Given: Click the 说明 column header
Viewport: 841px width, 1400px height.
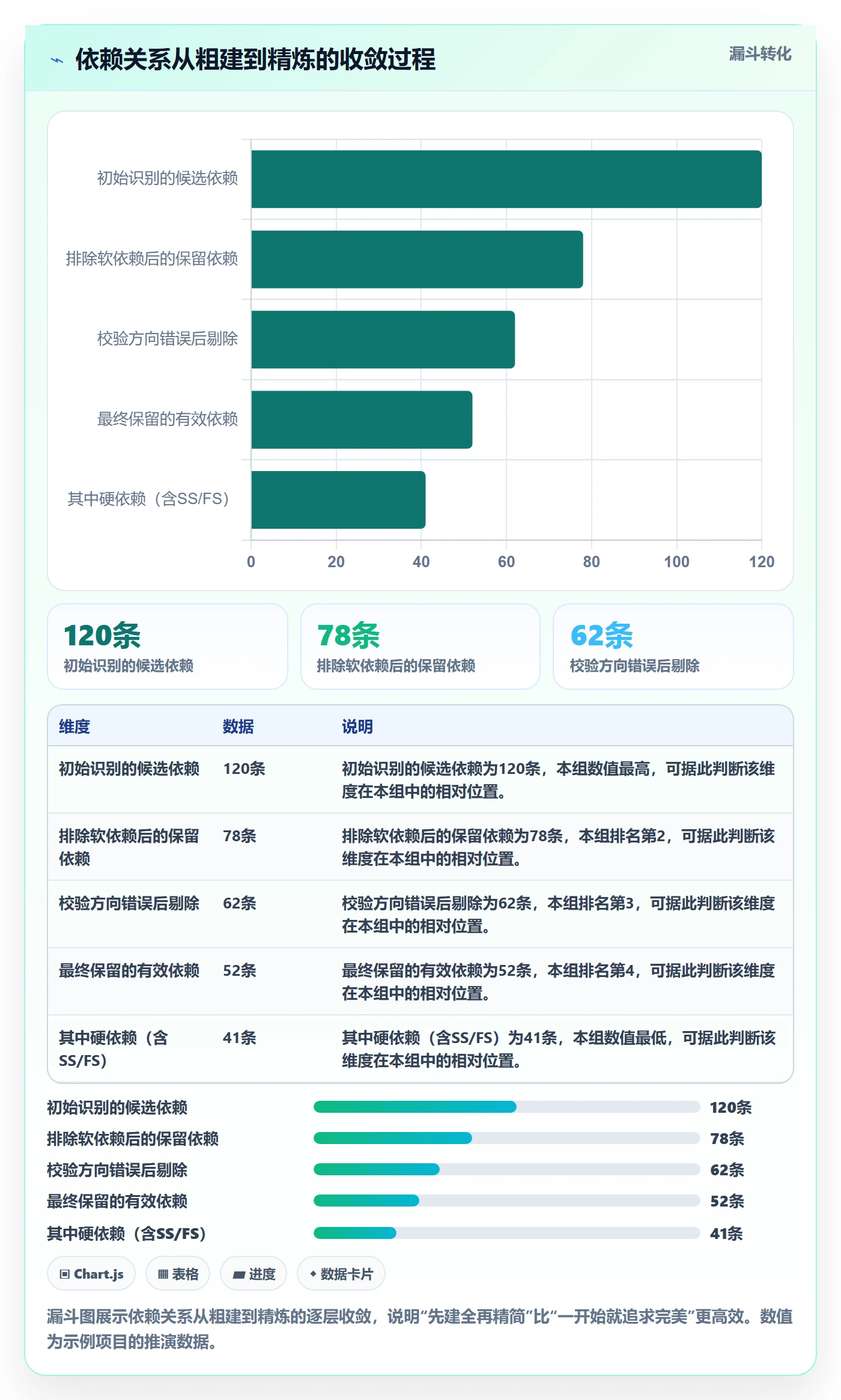Looking at the screenshot, I should [357, 726].
